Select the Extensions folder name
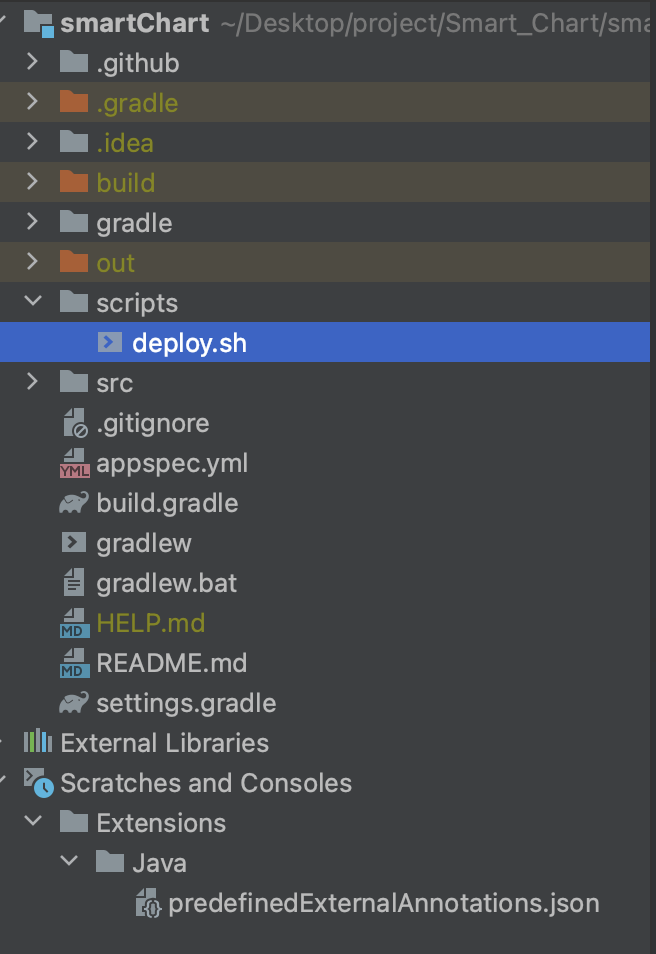The width and height of the screenshot is (656, 954). (161, 823)
